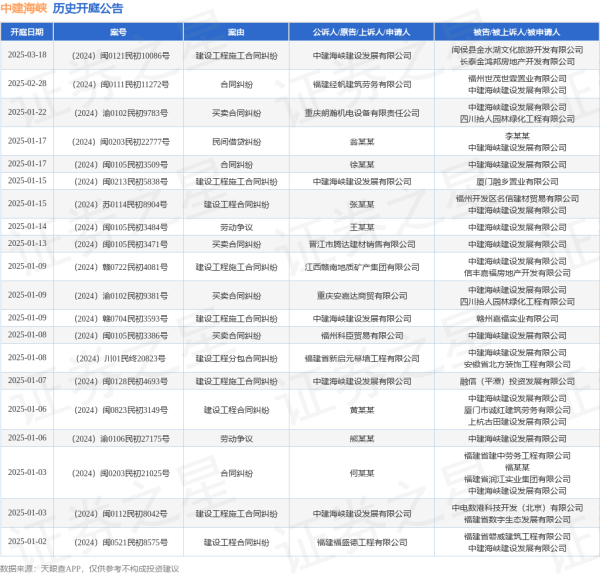Click the 开庭日期 column header
This screenshot has height=574, width=600.
point(27,32)
